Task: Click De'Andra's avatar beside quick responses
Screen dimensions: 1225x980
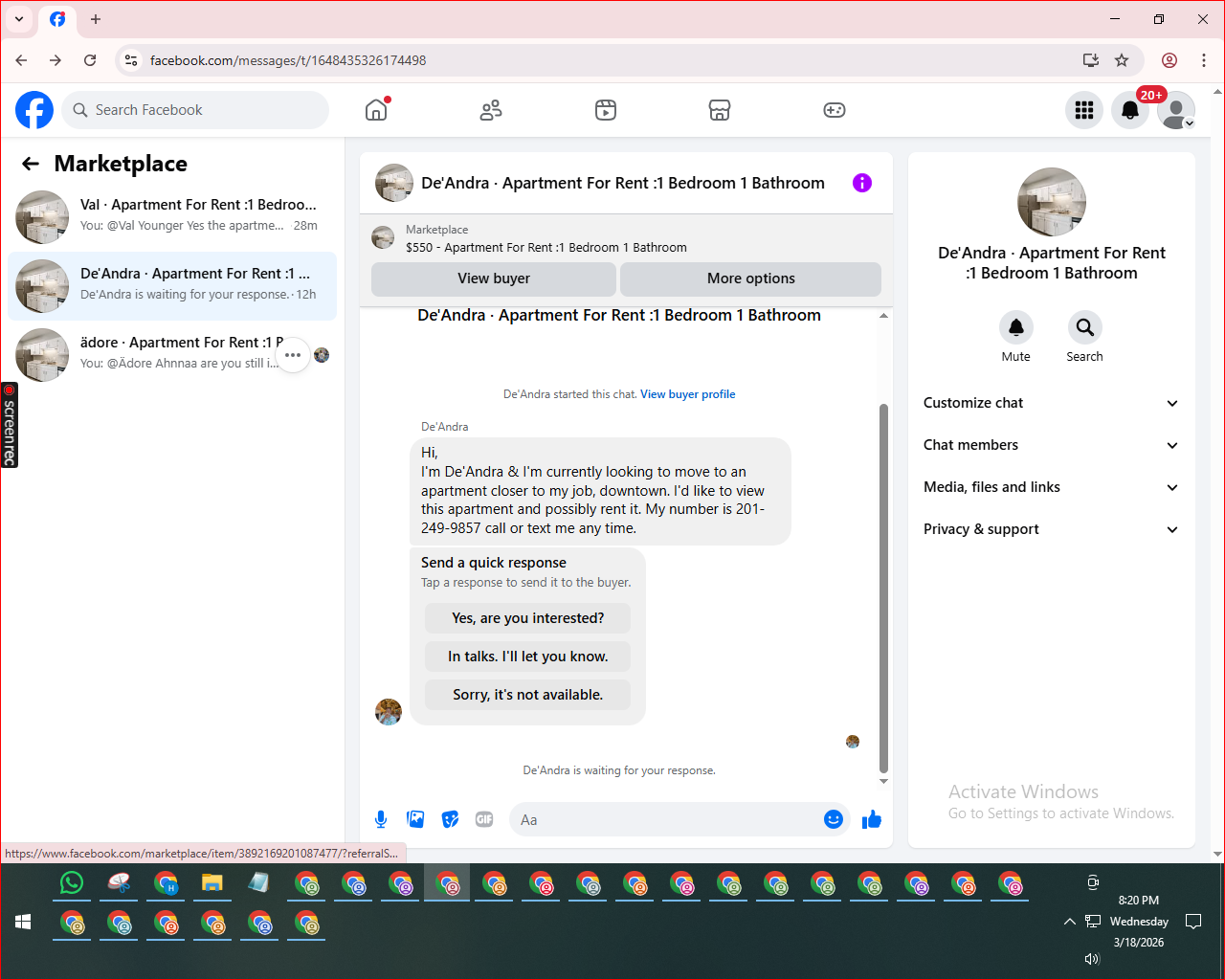Action: point(389,712)
